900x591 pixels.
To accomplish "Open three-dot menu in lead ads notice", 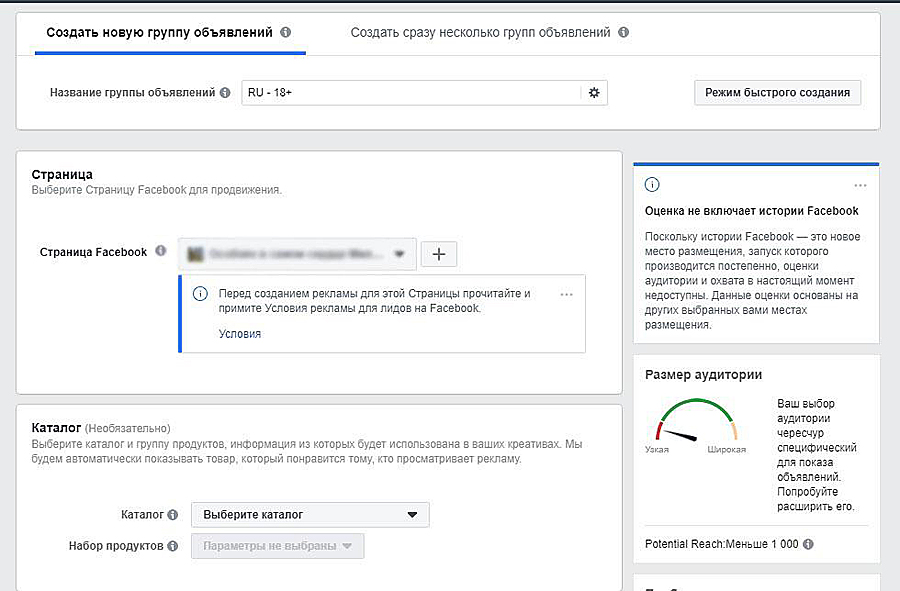I will coord(567,295).
